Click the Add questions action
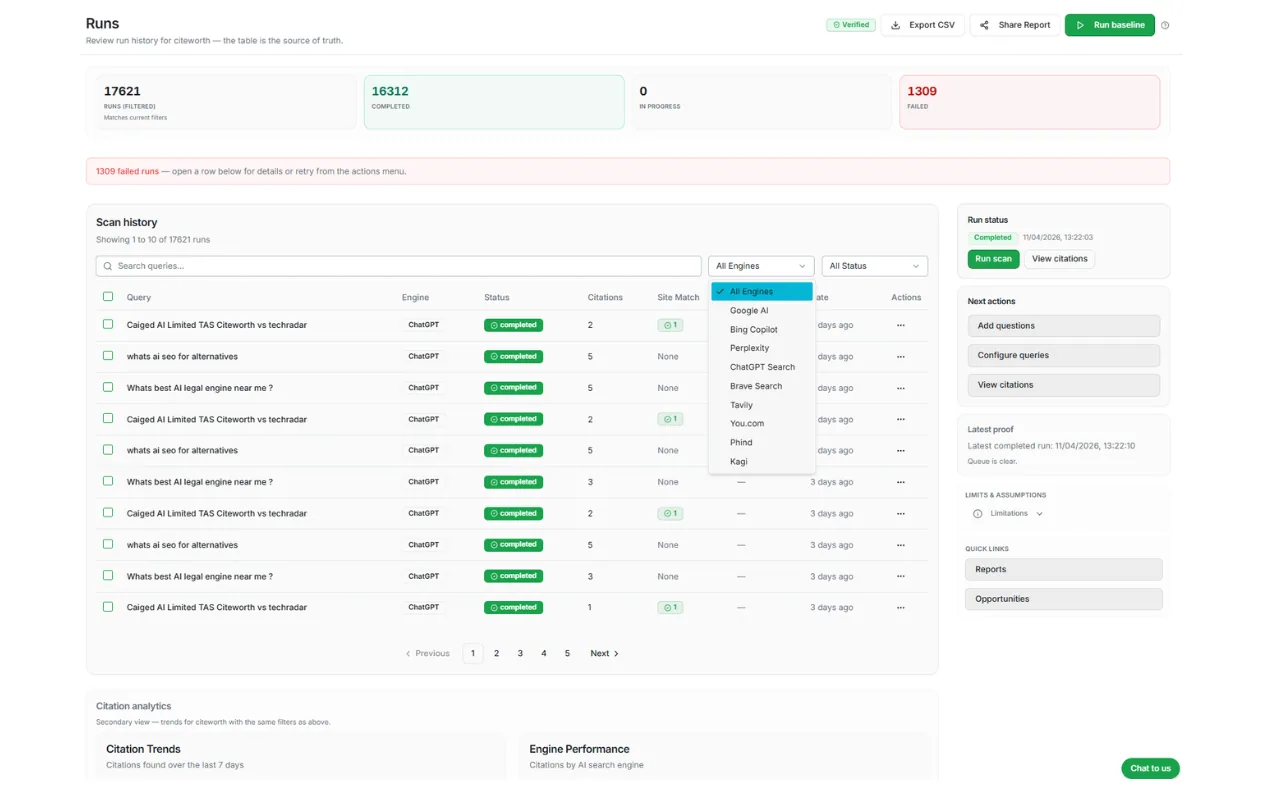 pyautogui.click(x=1064, y=326)
